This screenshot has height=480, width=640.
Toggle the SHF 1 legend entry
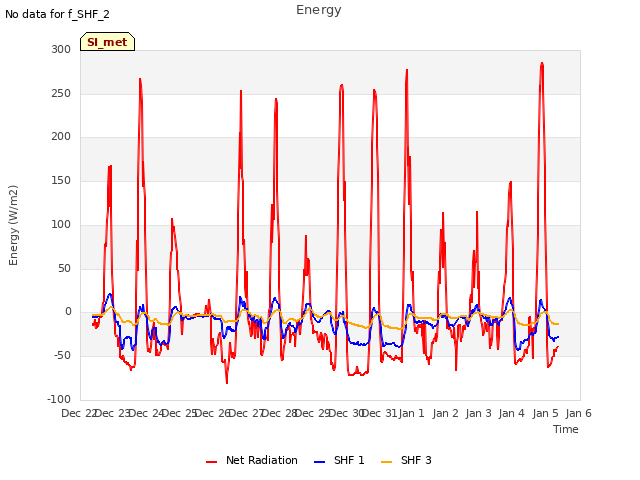point(339,460)
